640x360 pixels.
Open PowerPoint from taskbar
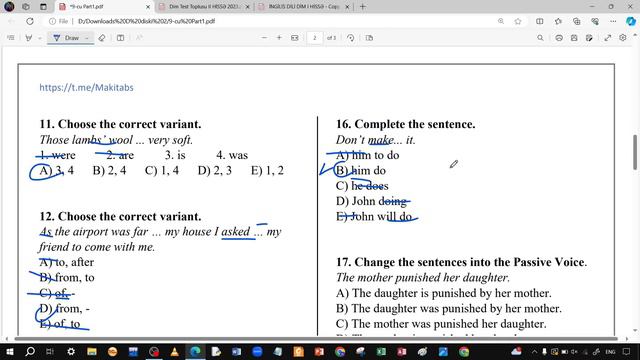319,351
